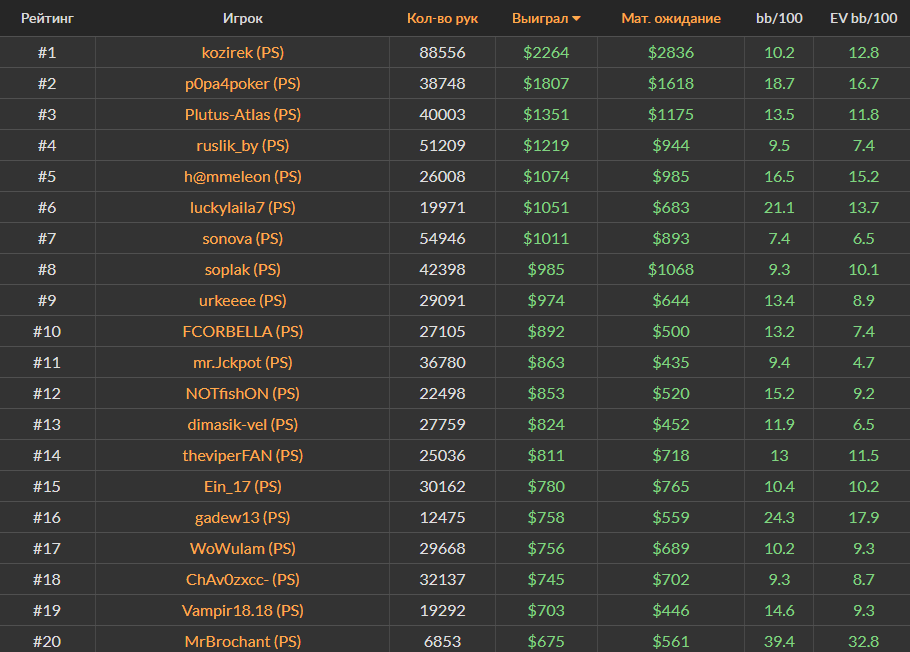The height and width of the screenshot is (652, 910).
Task: Select FCORBELLA (PS) in the ranking
Action: pyautogui.click(x=242, y=331)
